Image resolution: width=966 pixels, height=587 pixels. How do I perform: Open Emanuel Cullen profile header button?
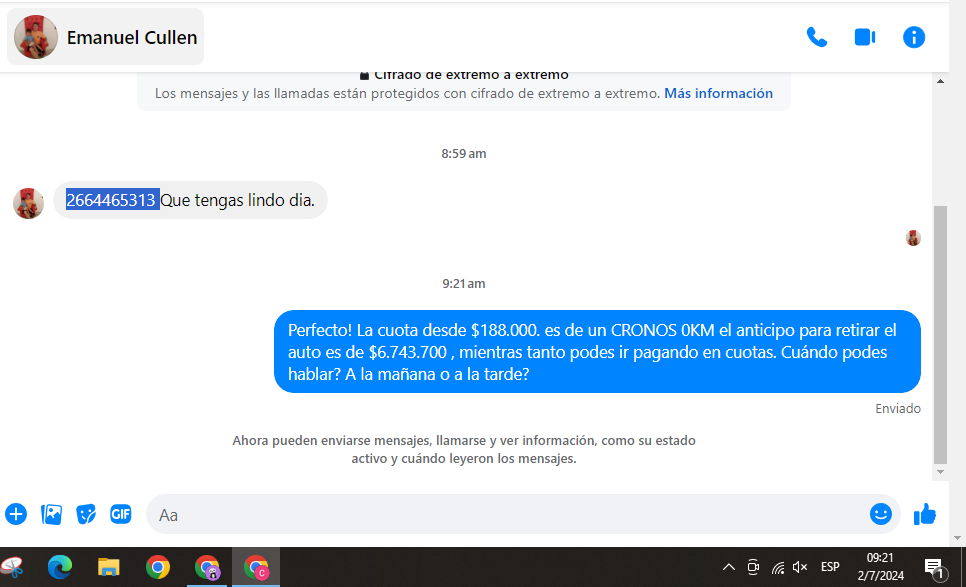(x=105, y=37)
